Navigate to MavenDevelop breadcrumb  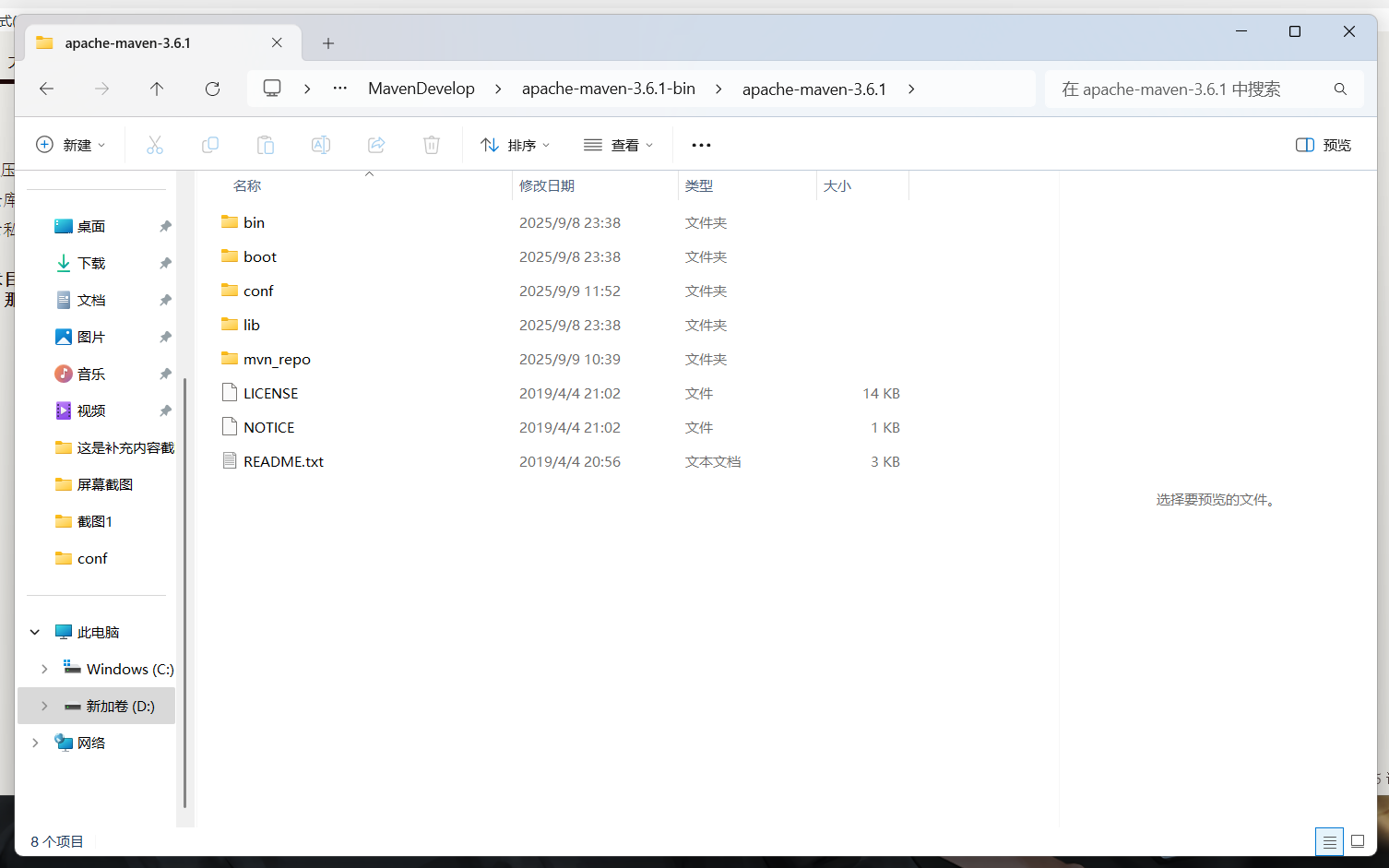click(x=421, y=89)
